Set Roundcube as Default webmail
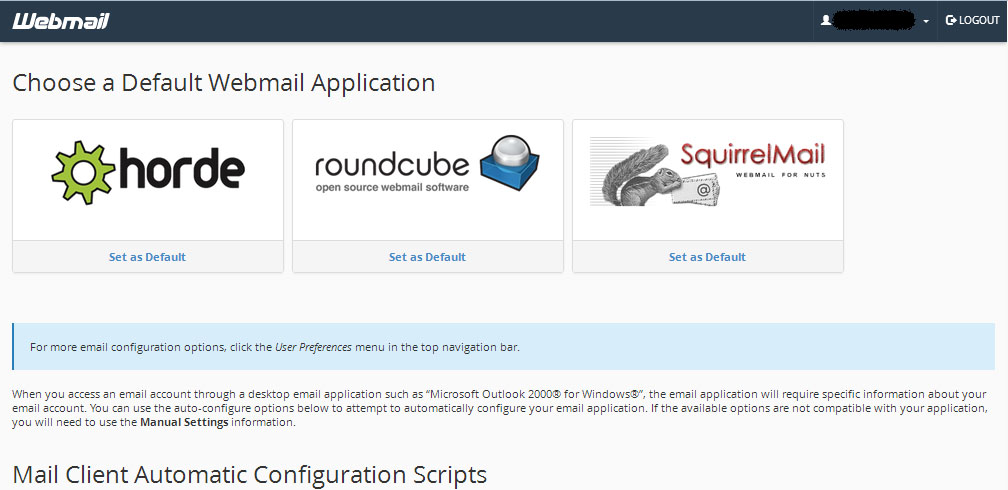This screenshot has width=1008, height=490. point(427,257)
